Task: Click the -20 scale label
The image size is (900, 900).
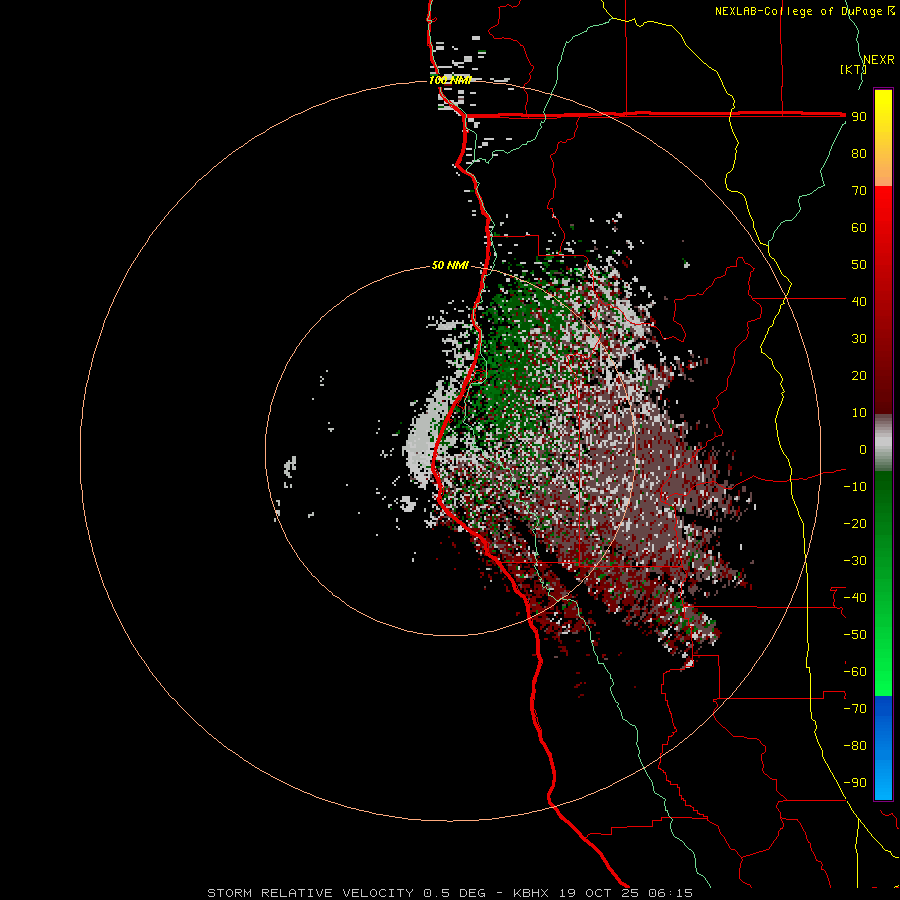Action: [855, 523]
